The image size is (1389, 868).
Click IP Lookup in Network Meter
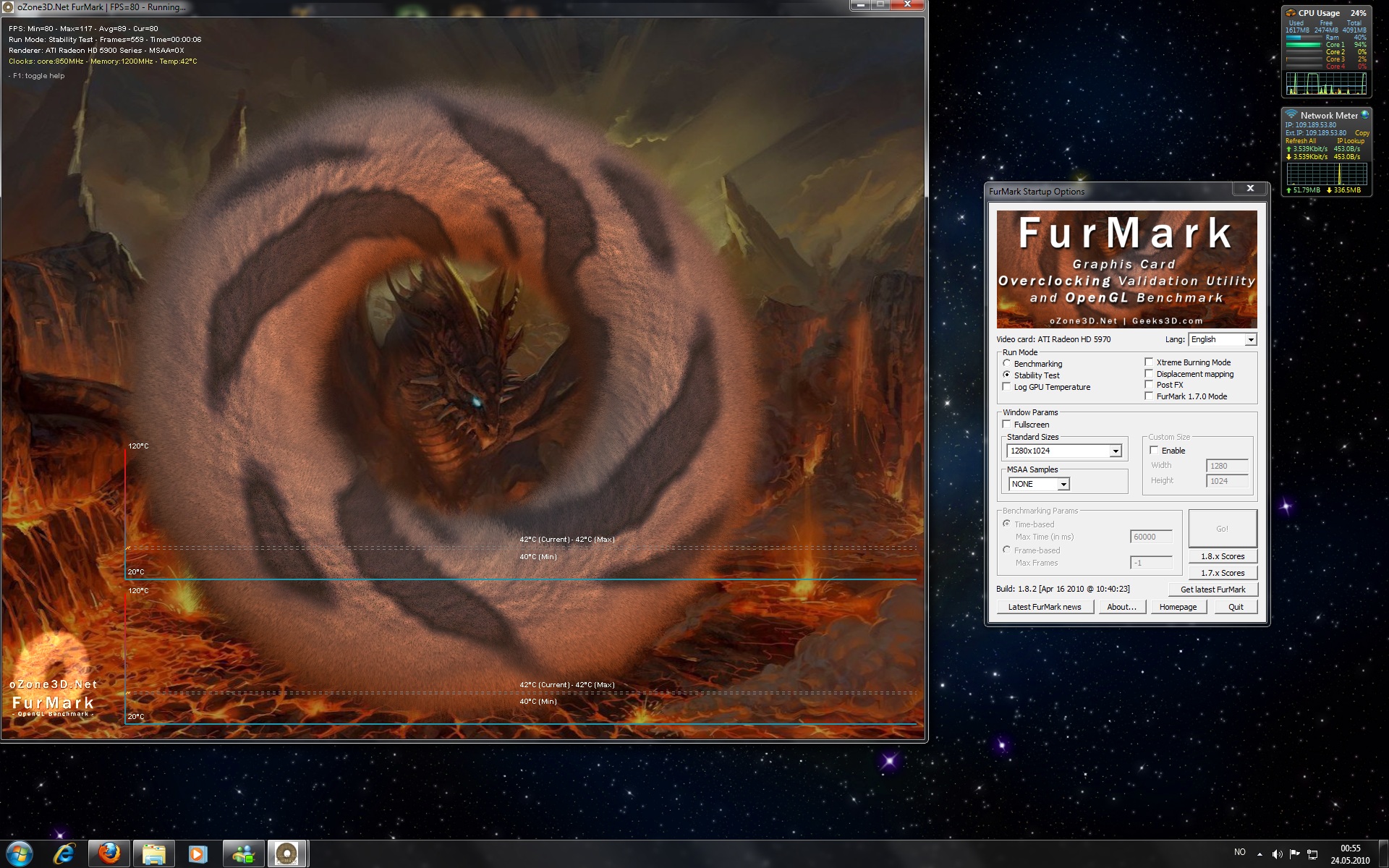pos(1350,141)
